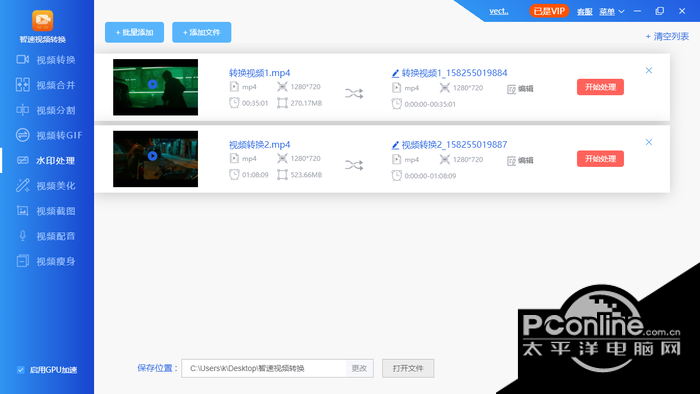Click the output resolution icon for 转换视频1
Screen dimensions: 700x394
coord(445,88)
